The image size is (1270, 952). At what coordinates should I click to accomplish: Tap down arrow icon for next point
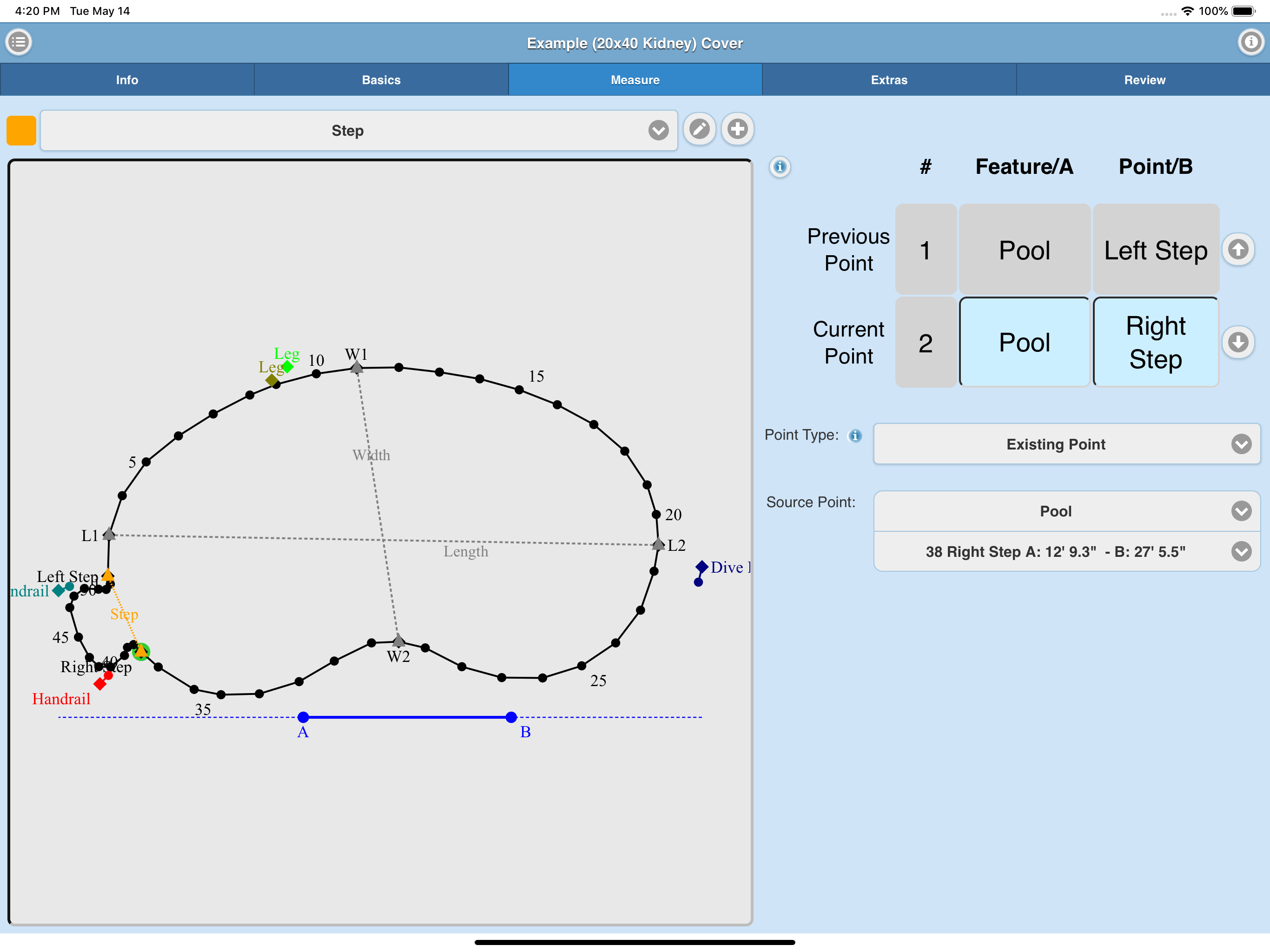[x=1238, y=342]
